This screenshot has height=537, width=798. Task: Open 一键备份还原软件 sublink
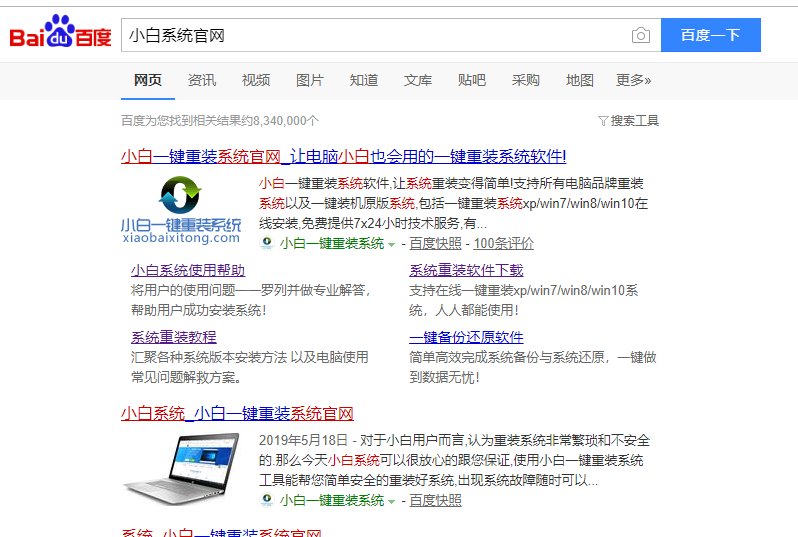tap(466, 337)
